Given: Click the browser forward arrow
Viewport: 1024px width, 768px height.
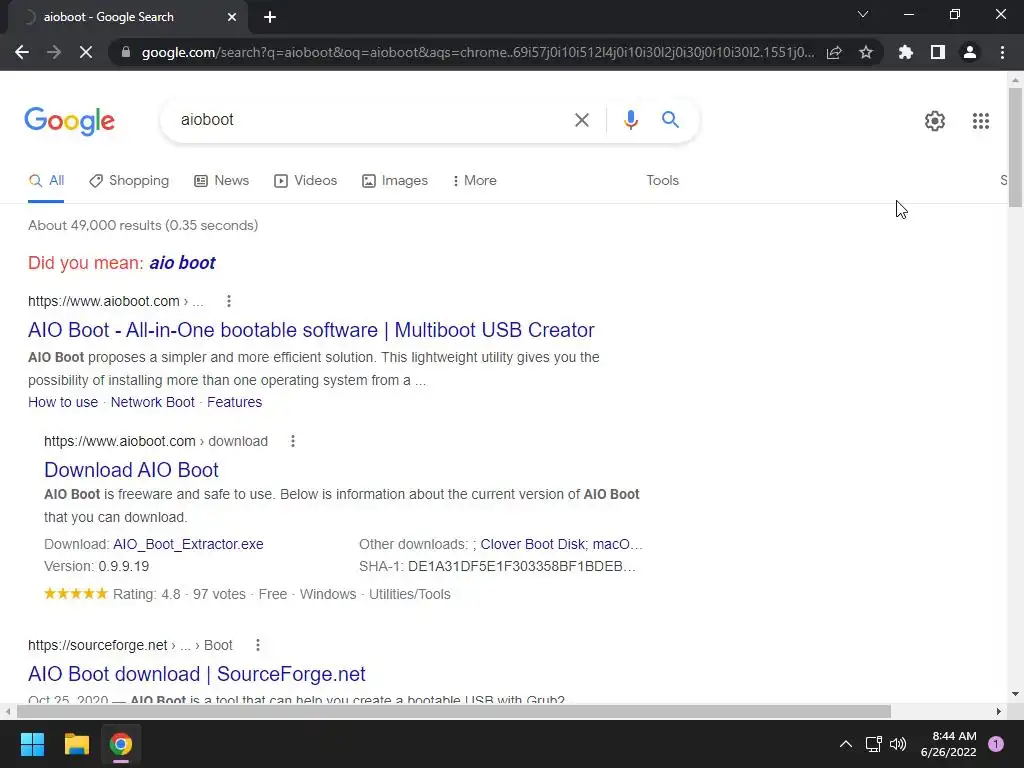Looking at the screenshot, I should (x=54, y=52).
